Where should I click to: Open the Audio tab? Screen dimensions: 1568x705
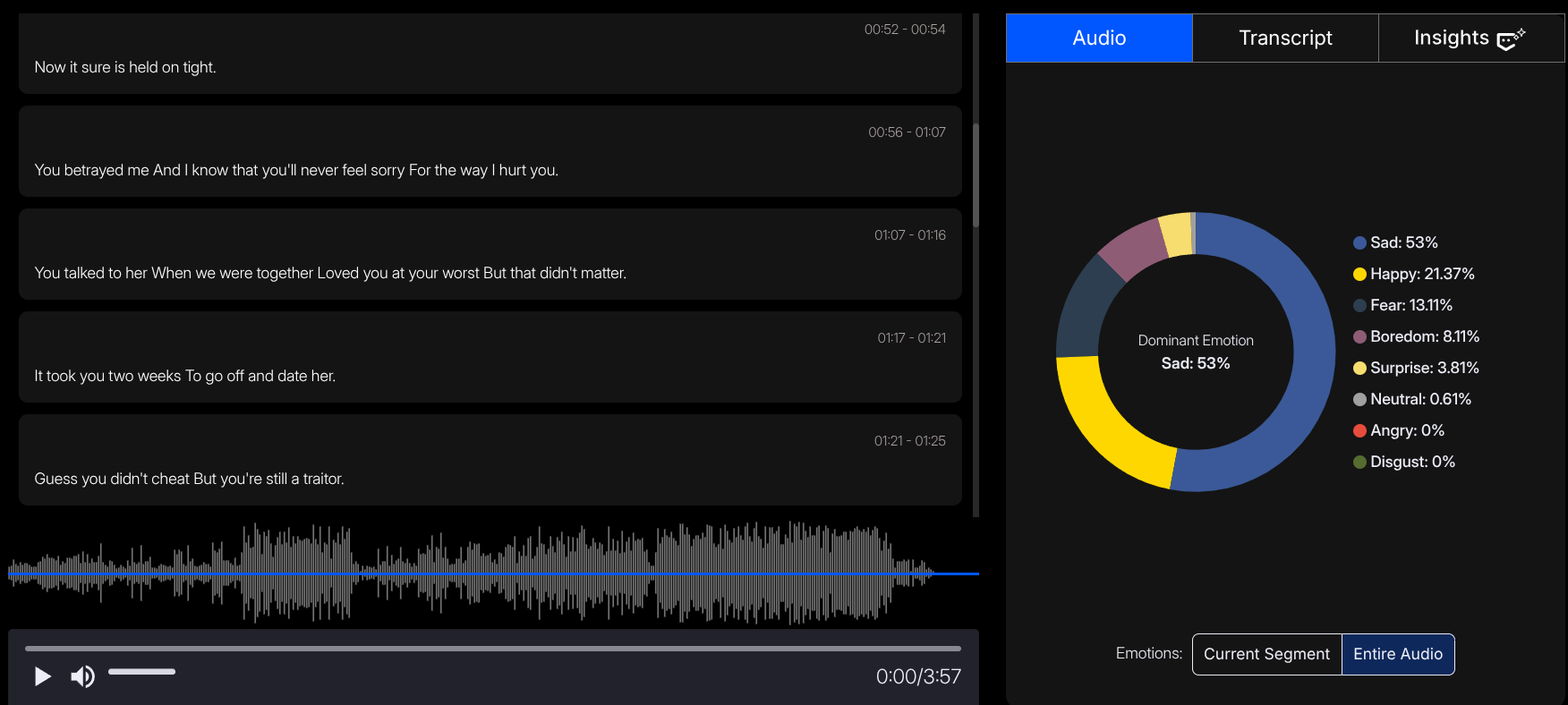(x=1099, y=38)
